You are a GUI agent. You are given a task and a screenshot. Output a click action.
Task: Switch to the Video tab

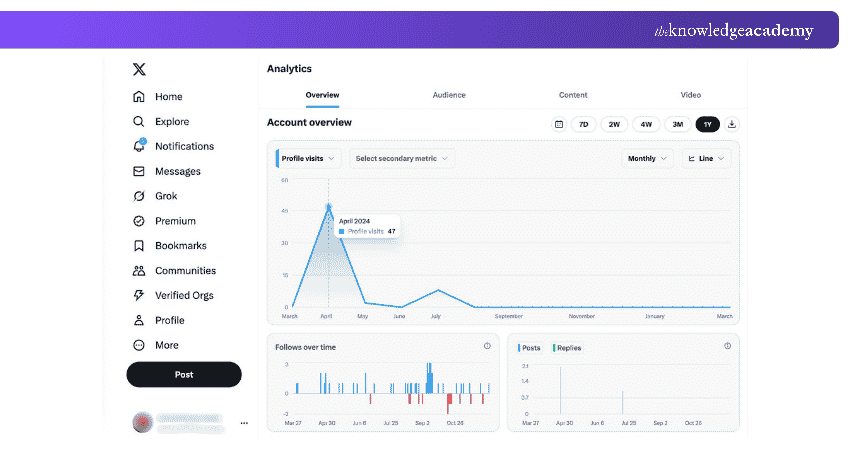[x=691, y=95]
